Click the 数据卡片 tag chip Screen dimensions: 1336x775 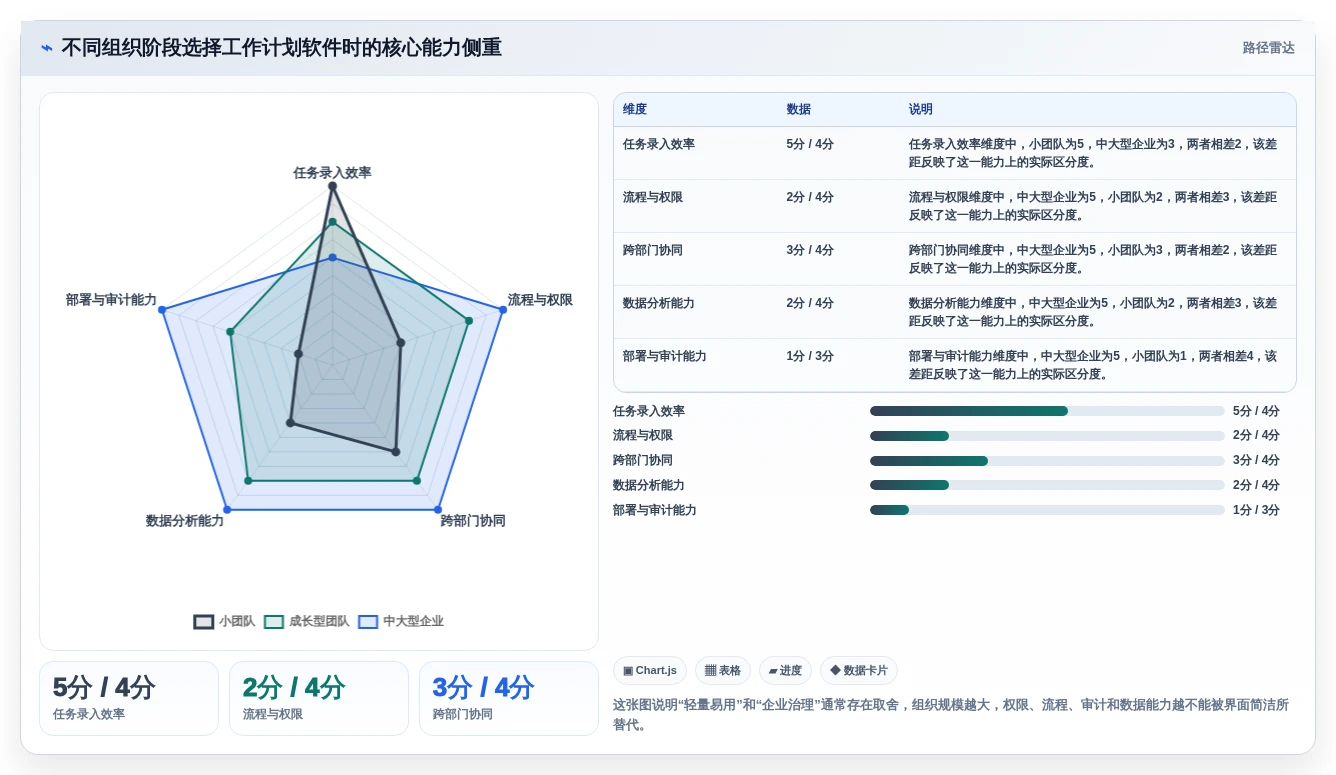tap(859, 670)
